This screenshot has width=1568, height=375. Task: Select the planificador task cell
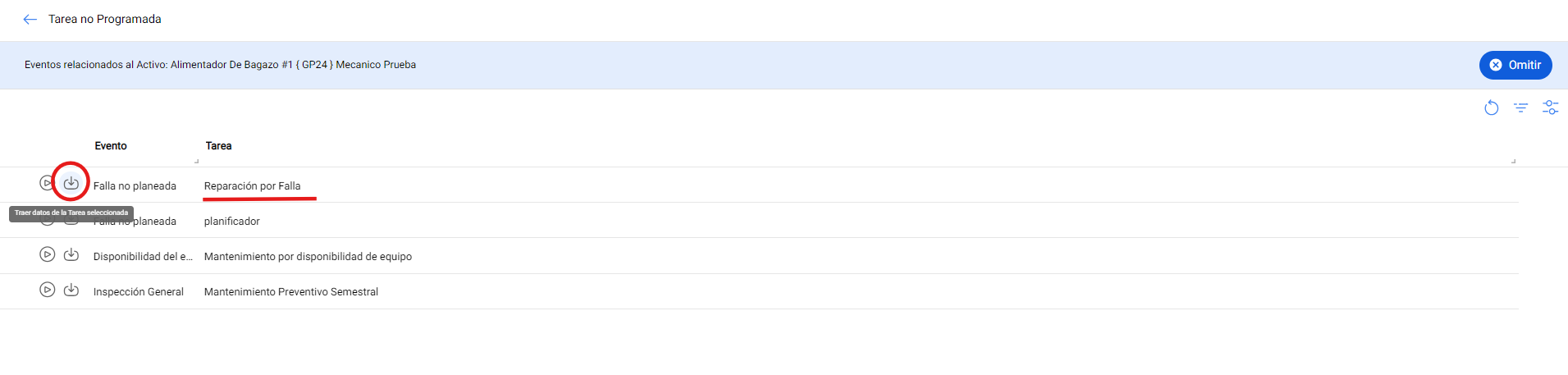coord(231,222)
